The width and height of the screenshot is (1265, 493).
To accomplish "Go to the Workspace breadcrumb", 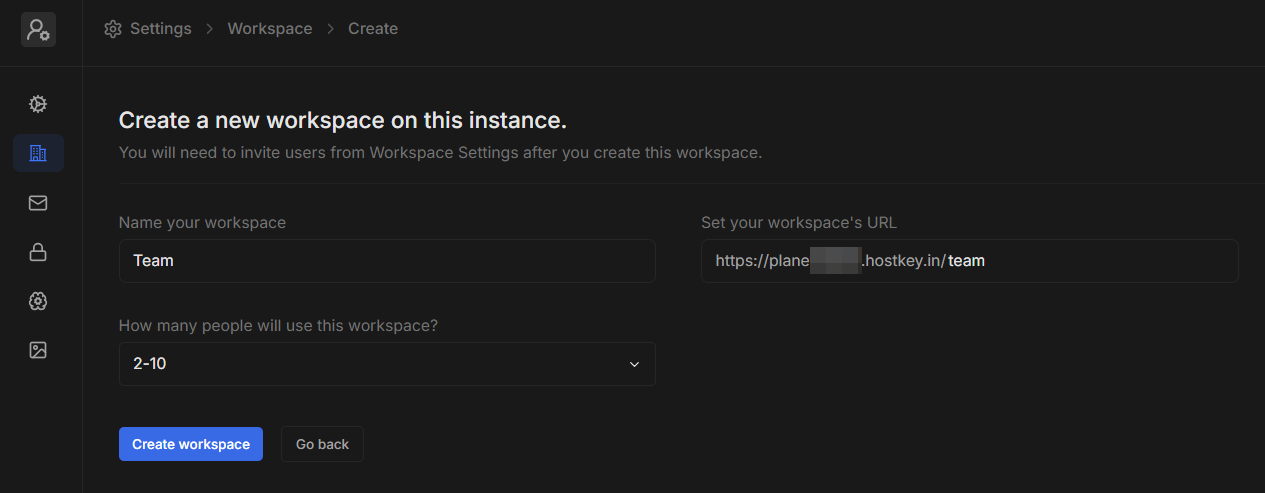I will (x=270, y=29).
